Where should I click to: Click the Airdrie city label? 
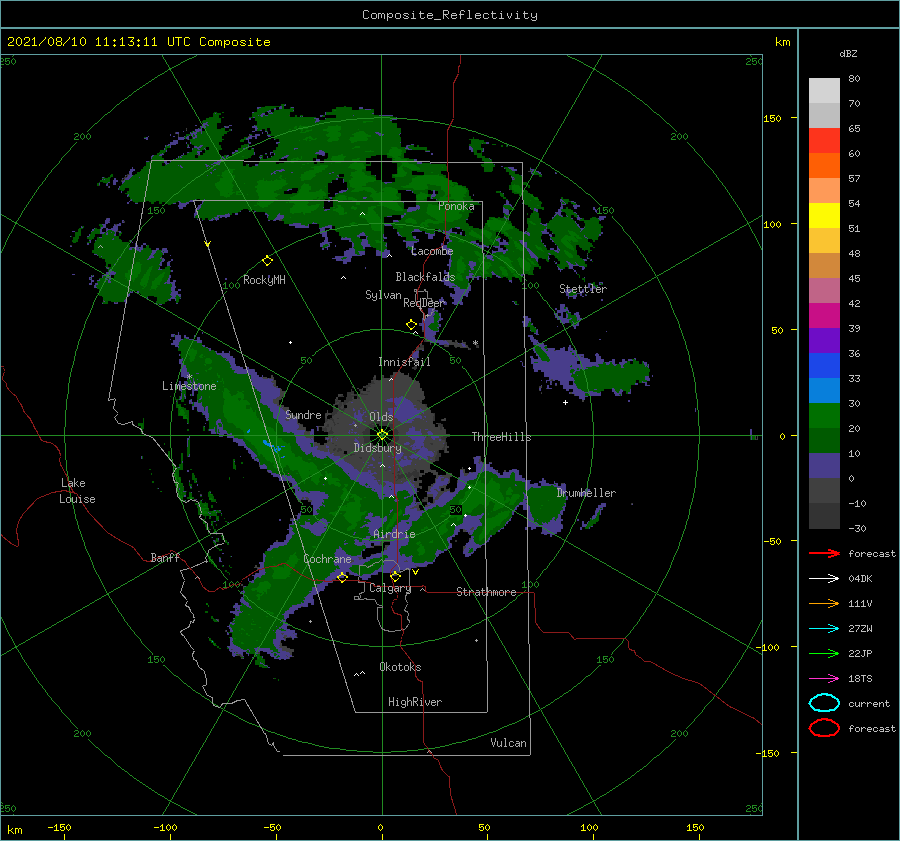tap(394, 534)
